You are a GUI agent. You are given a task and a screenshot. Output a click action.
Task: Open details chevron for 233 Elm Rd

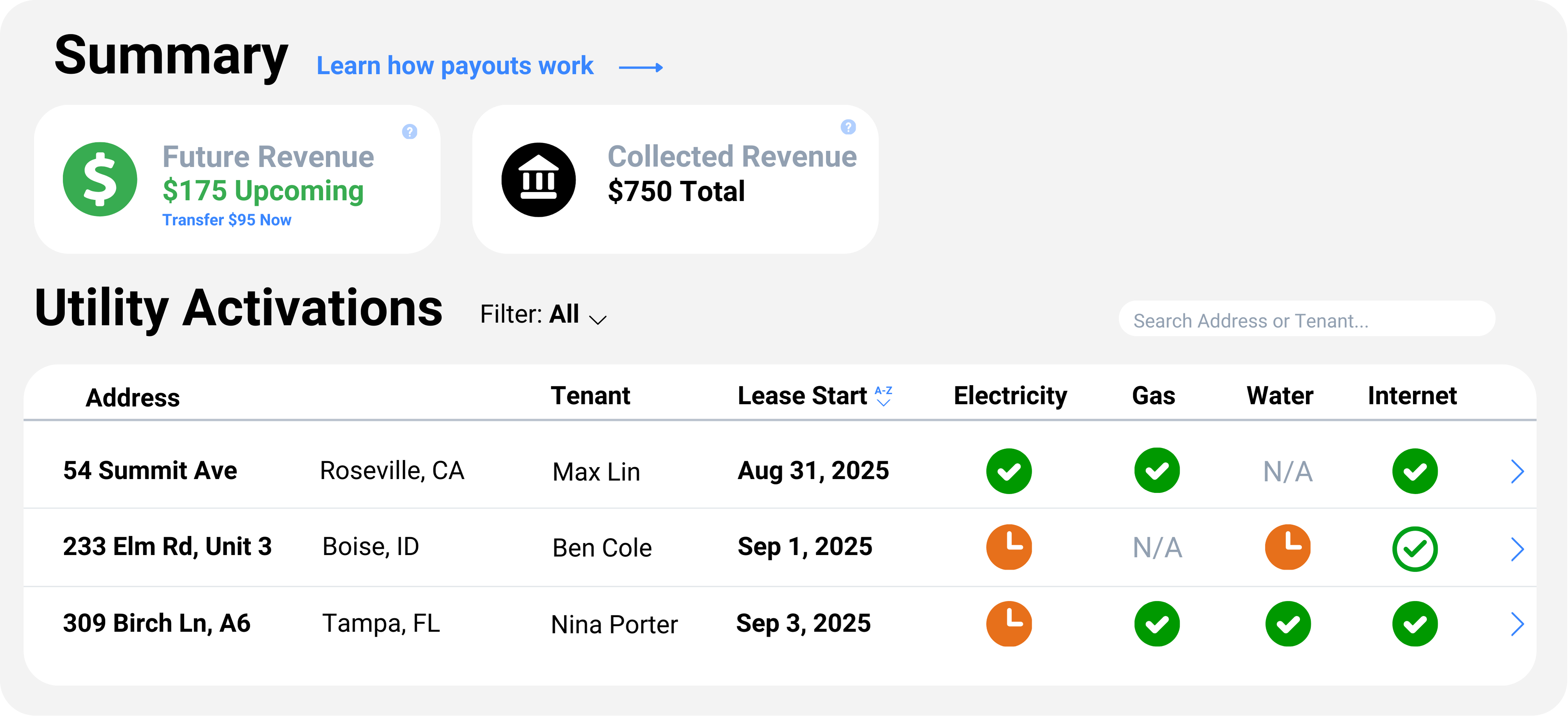1517,549
